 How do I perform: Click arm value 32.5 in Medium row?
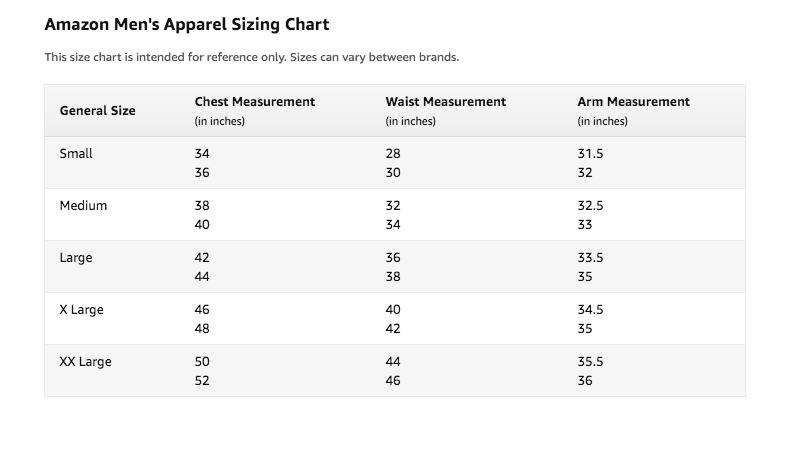point(590,206)
